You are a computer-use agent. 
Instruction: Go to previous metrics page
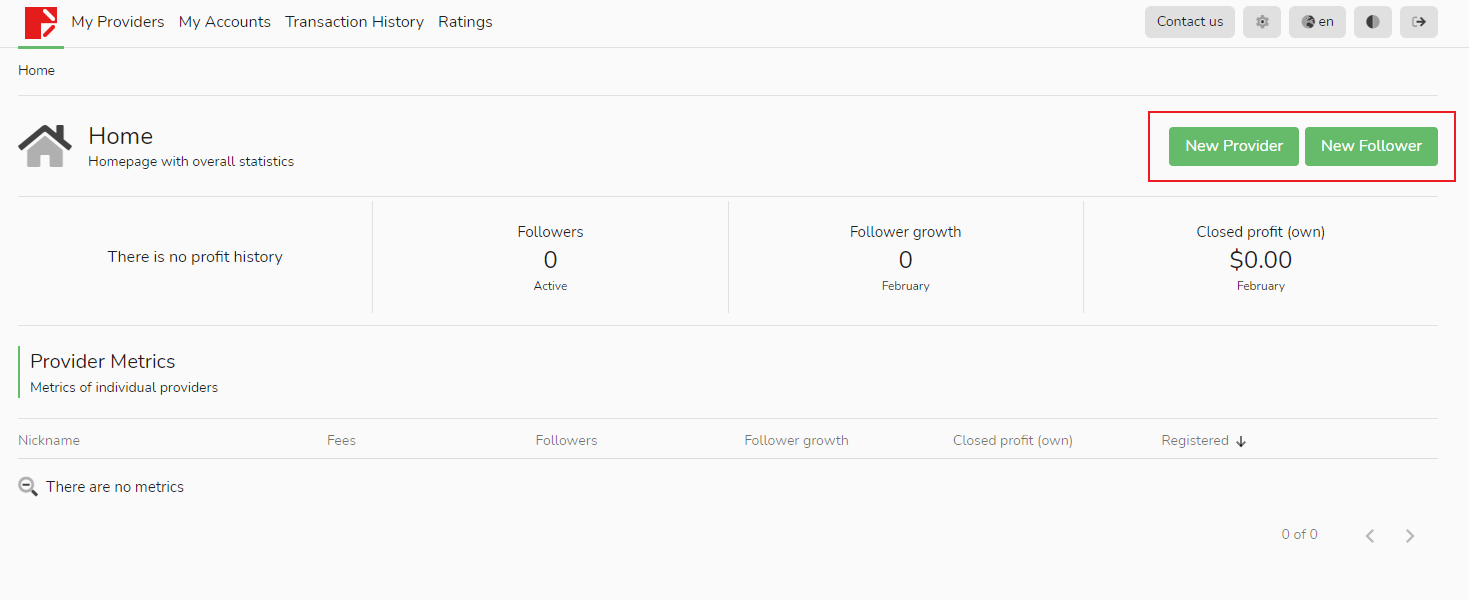(x=1370, y=536)
